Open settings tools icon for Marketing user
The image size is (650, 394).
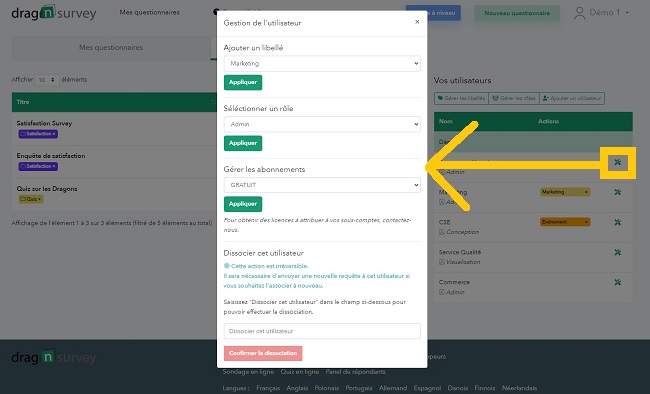(618, 192)
